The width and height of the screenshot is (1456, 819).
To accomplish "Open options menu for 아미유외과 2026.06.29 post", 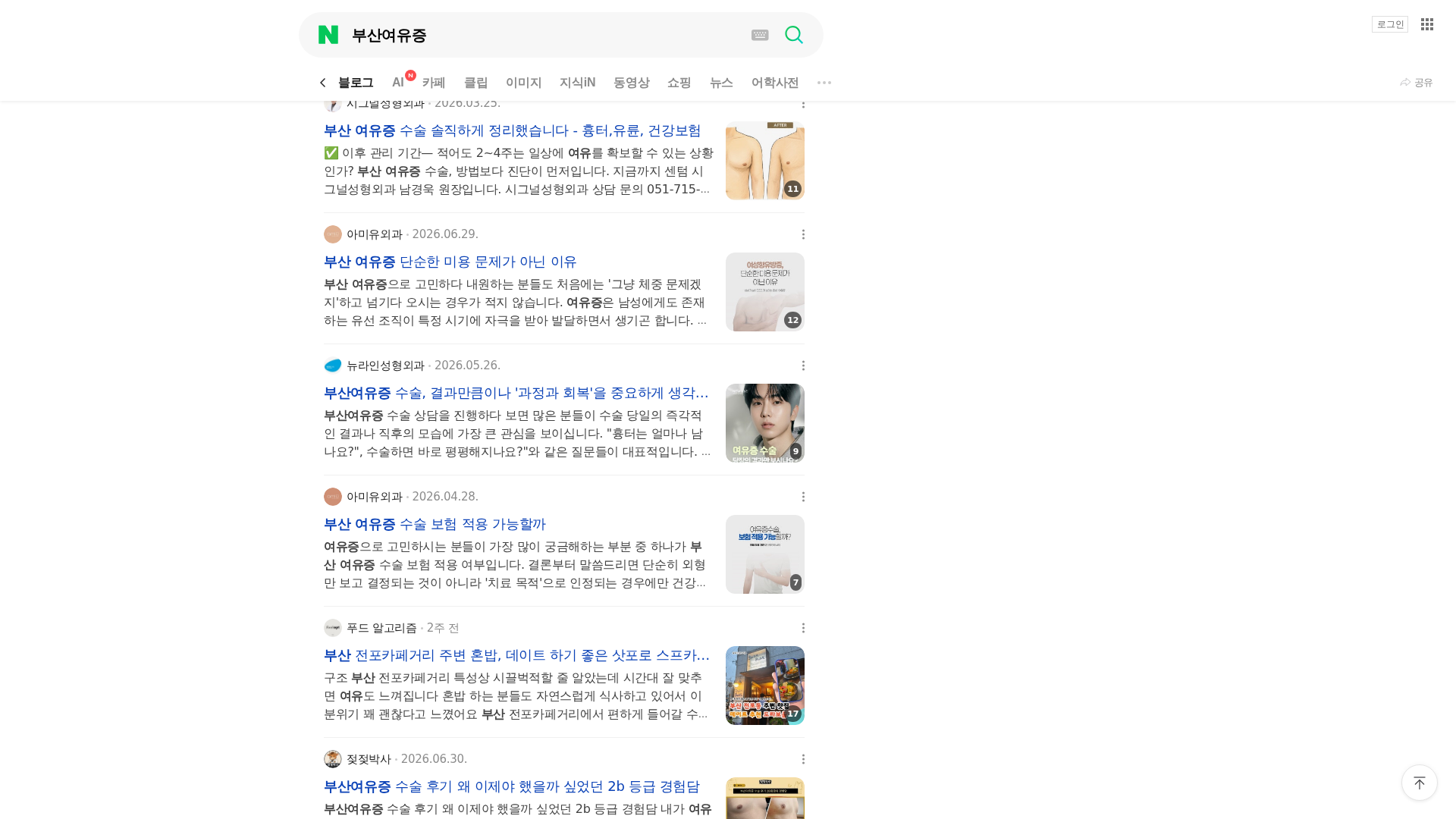I will pyautogui.click(x=803, y=234).
